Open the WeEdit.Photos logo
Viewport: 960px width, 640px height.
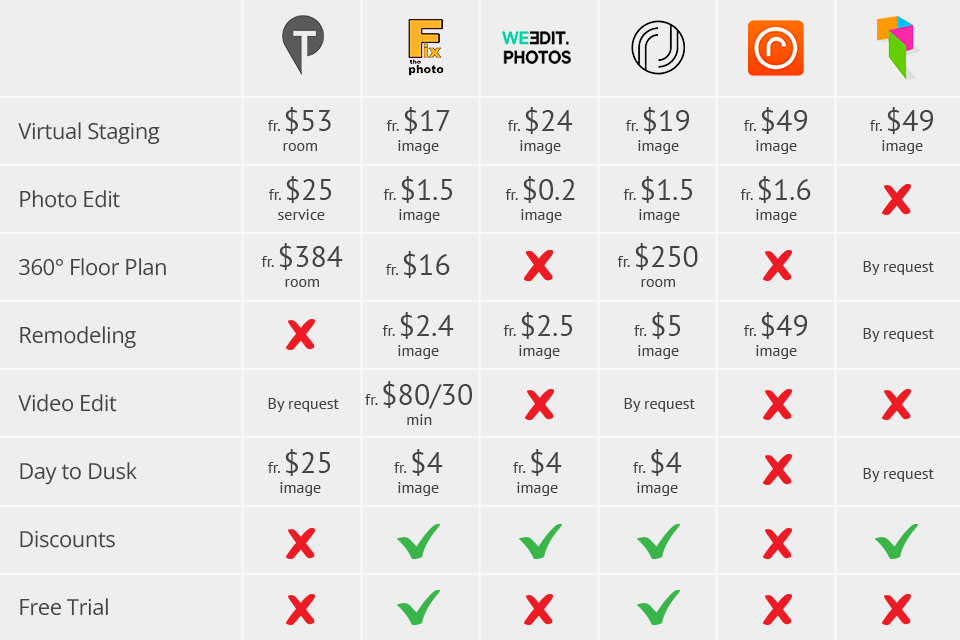536,47
